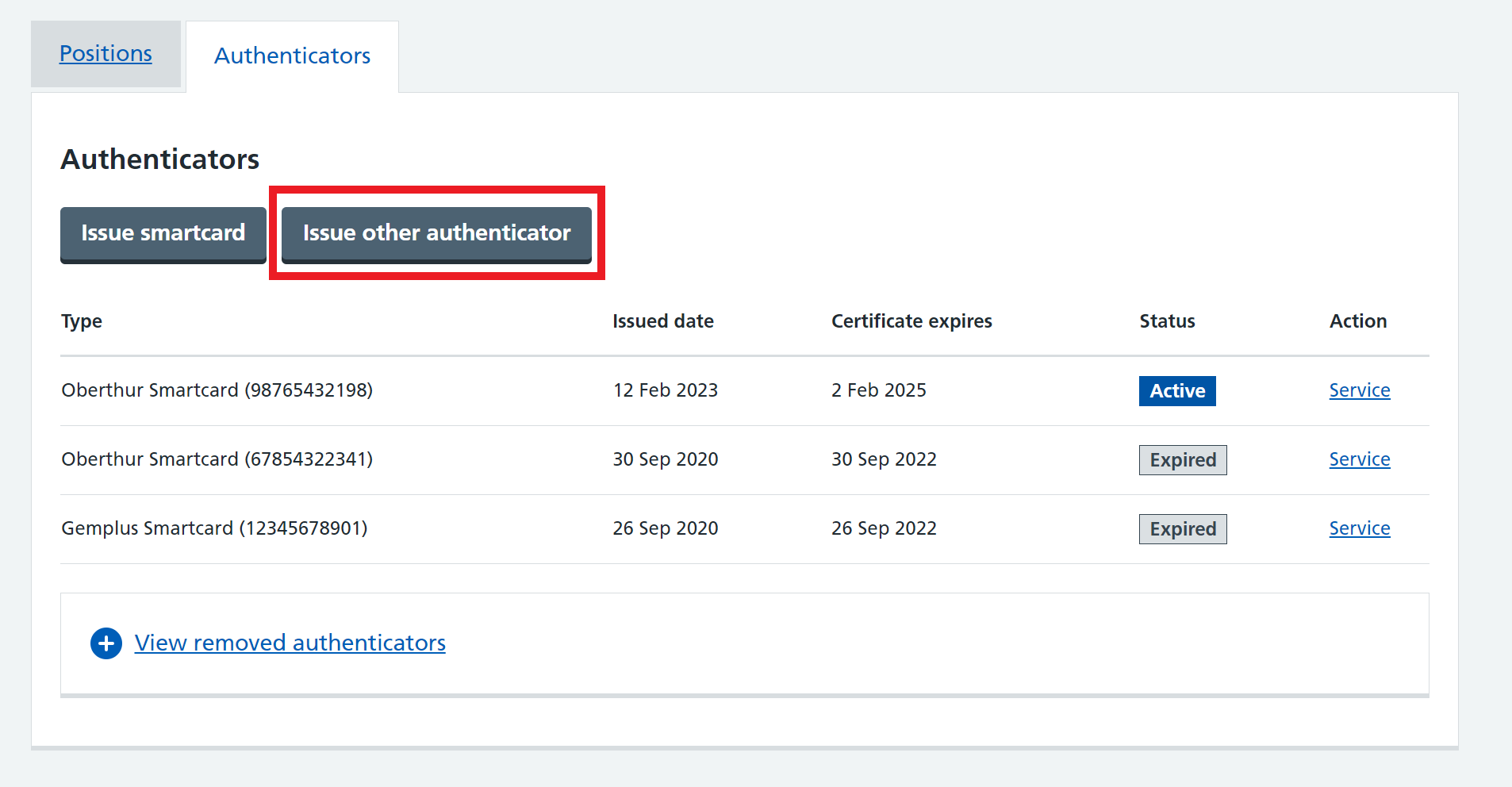Click the blue plus icon beside View removed authenticators
This screenshot has height=787, width=1512.
[106, 643]
